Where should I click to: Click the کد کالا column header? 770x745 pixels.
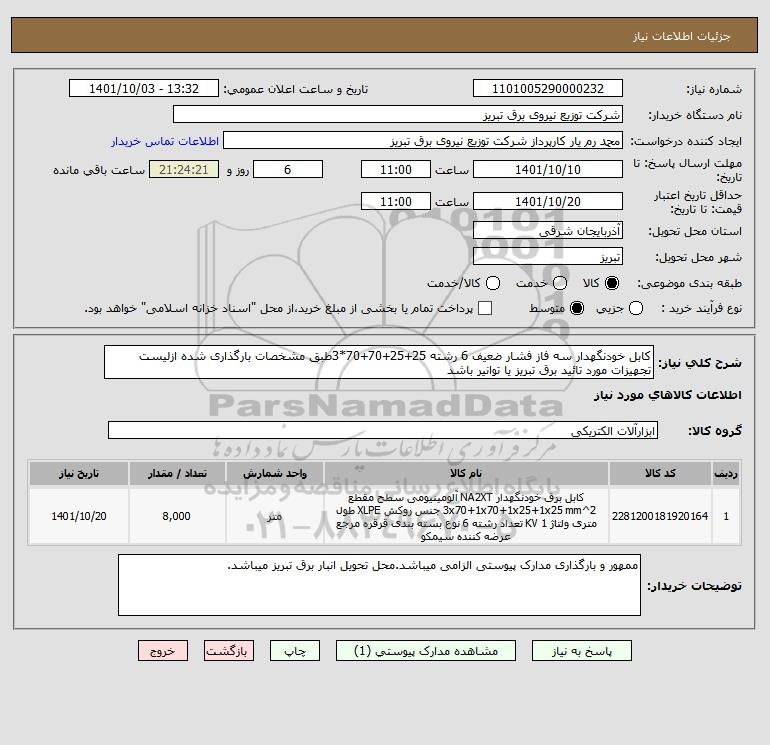pos(660,473)
